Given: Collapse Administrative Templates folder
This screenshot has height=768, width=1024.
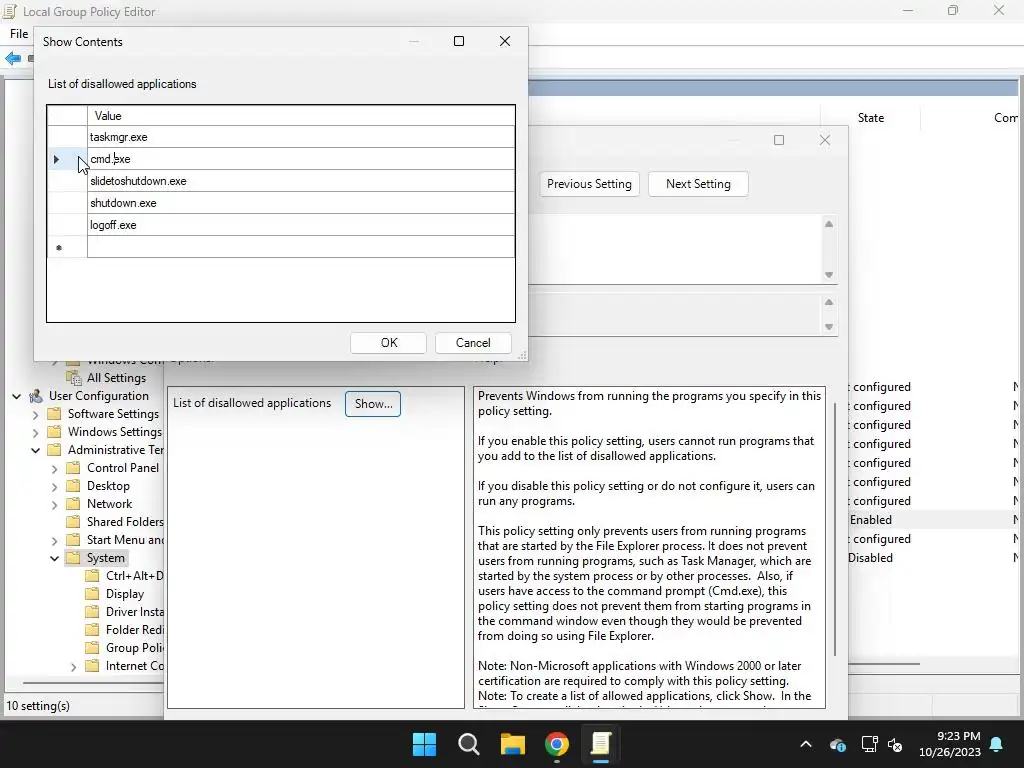Looking at the screenshot, I should click(x=36, y=450).
